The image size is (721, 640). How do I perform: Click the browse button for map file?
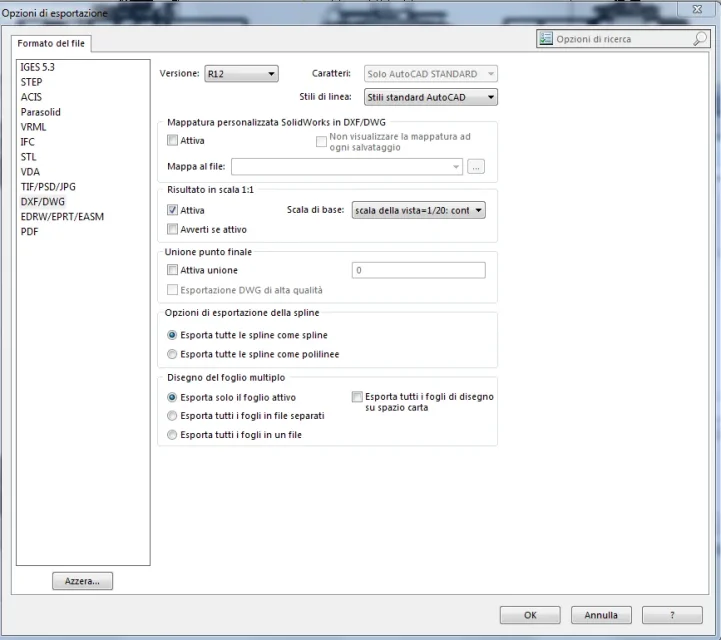(476, 167)
